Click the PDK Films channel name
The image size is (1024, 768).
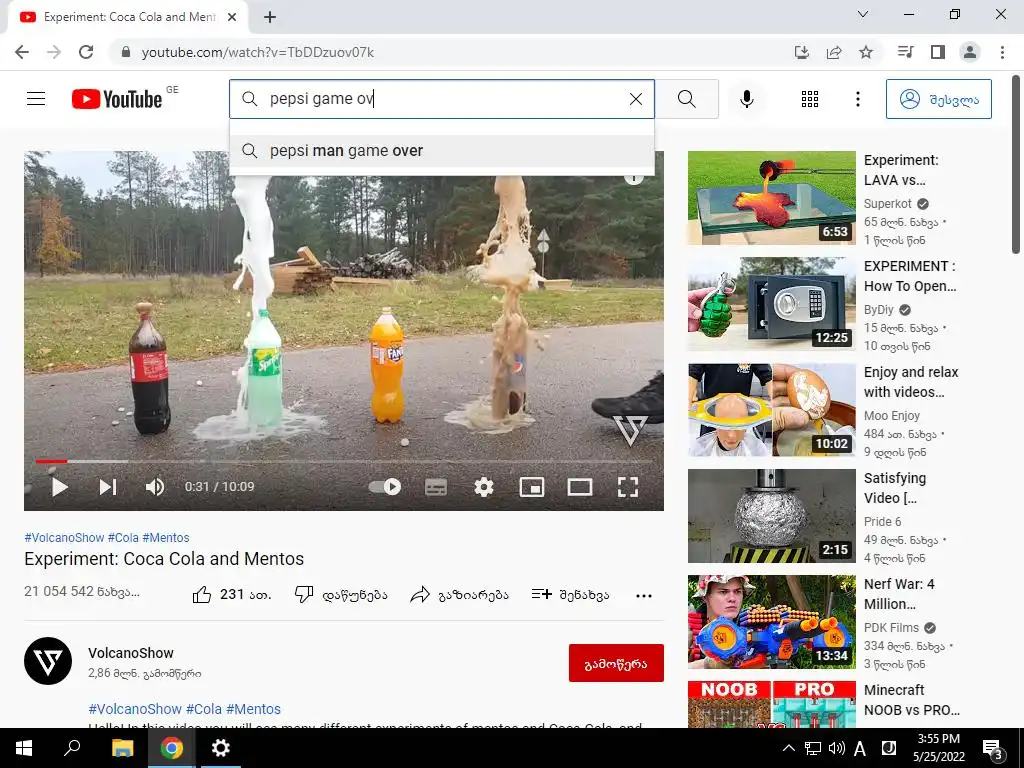point(891,628)
